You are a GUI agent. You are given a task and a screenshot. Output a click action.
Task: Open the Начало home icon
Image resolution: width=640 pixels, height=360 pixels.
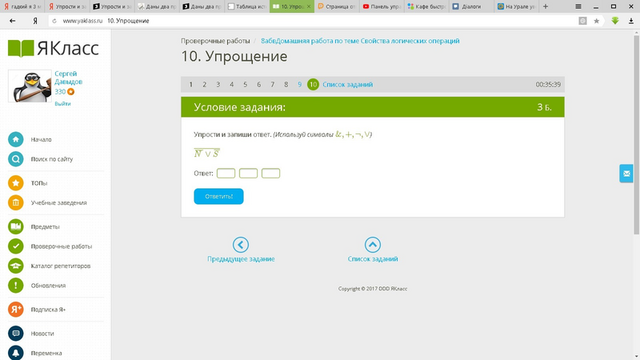16,140
